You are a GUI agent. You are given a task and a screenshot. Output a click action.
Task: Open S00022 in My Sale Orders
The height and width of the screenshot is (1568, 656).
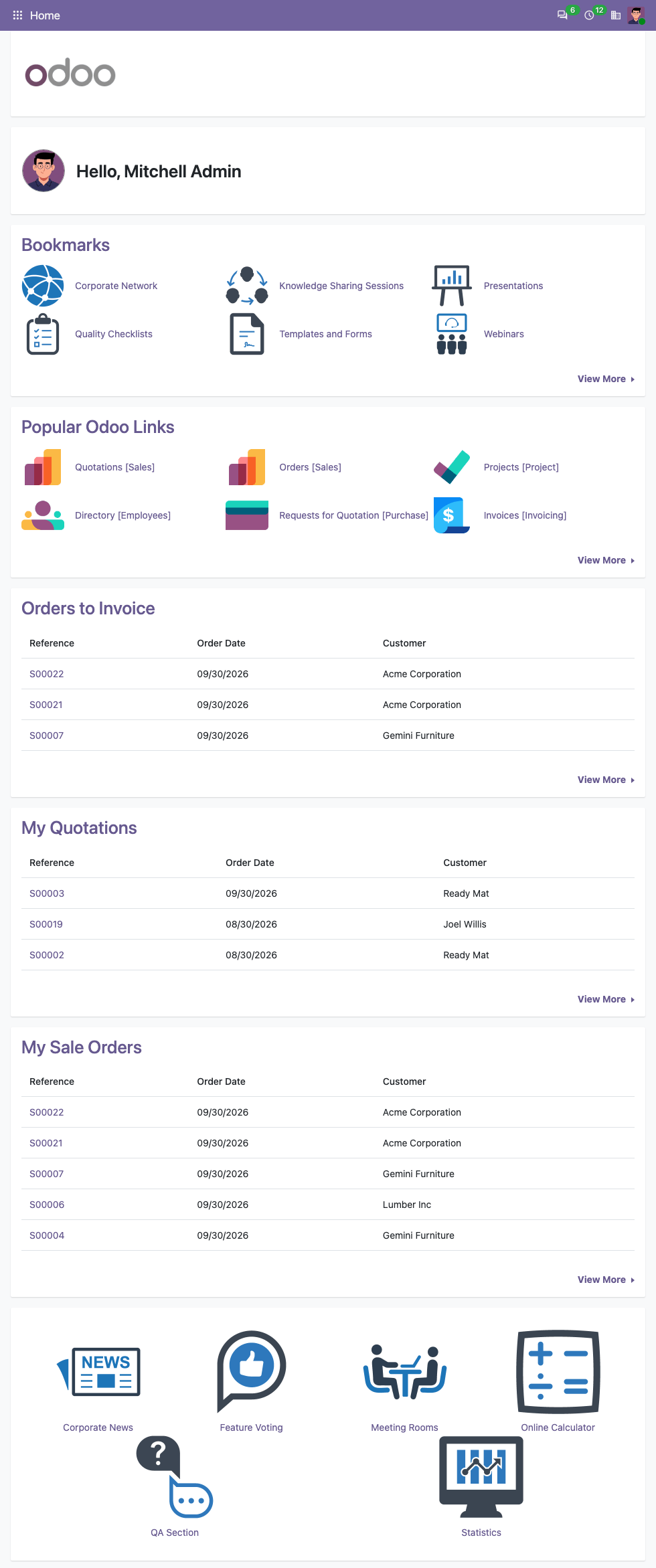[47, 1112]
